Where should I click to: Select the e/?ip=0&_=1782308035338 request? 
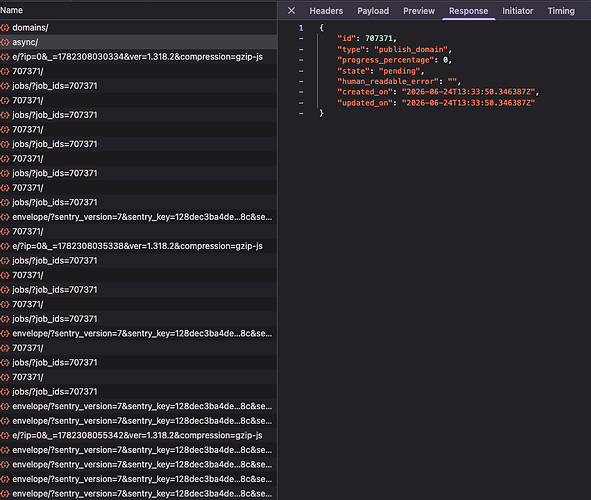[x=138, y=246]
